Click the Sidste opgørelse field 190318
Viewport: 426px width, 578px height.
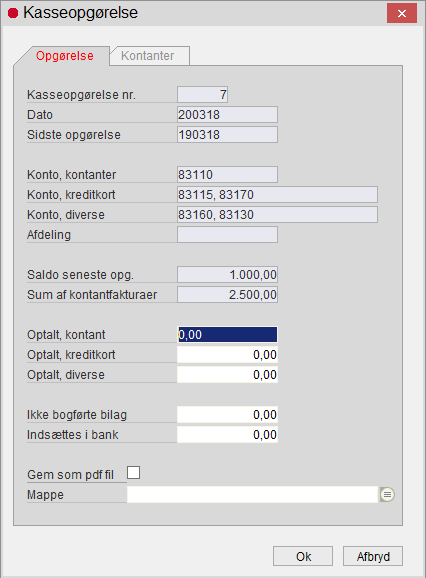click(x=227, y=135)
